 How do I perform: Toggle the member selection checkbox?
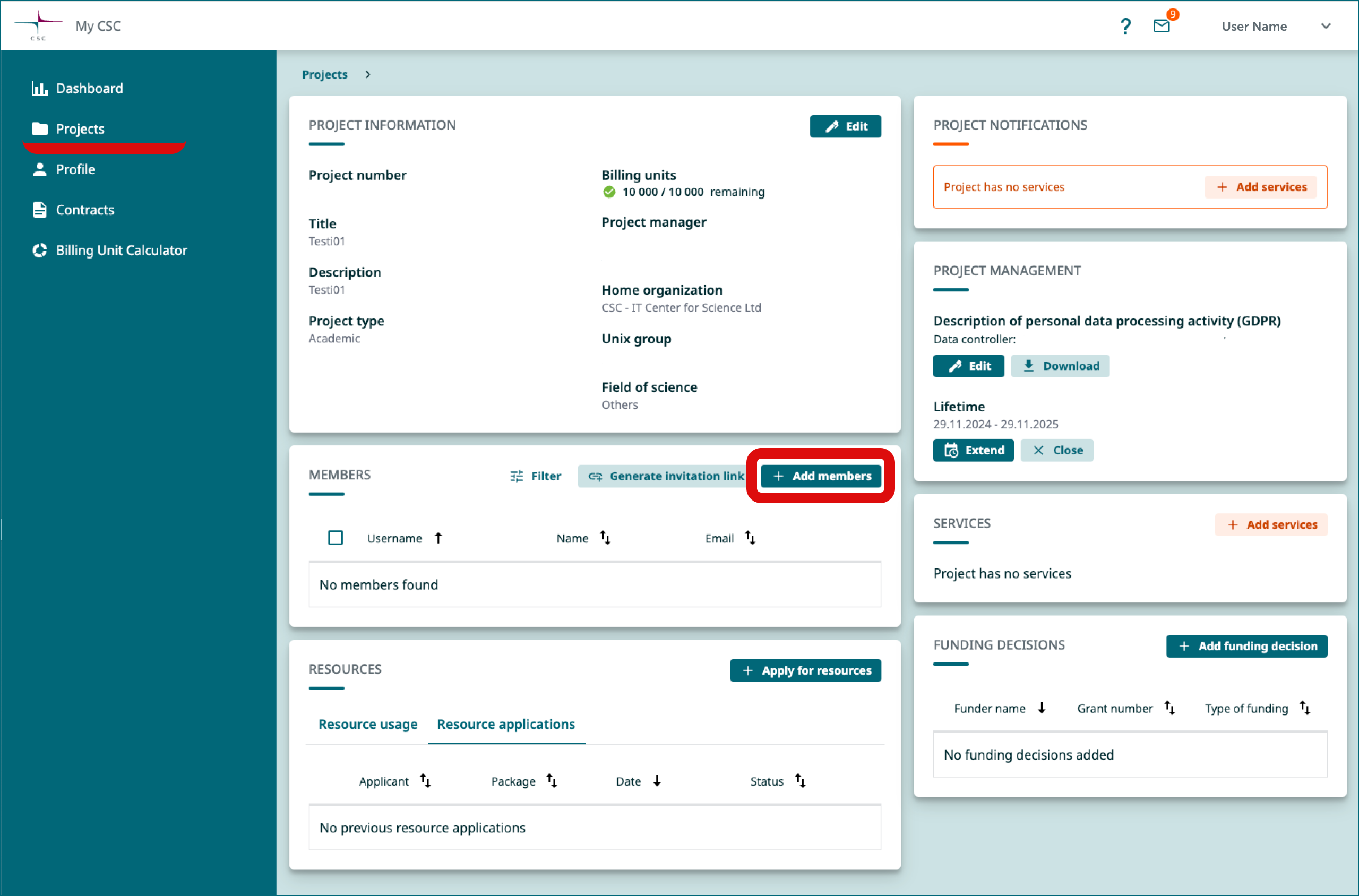(337, 538)
